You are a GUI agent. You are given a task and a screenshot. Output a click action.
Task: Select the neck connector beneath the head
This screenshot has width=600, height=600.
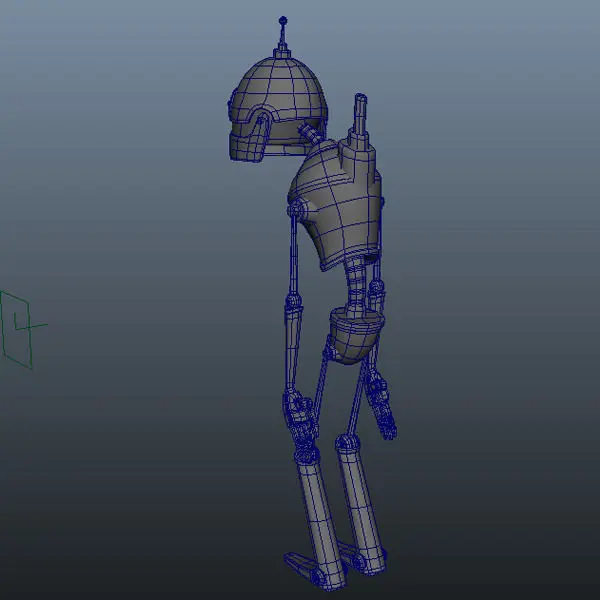click(311, 134)
